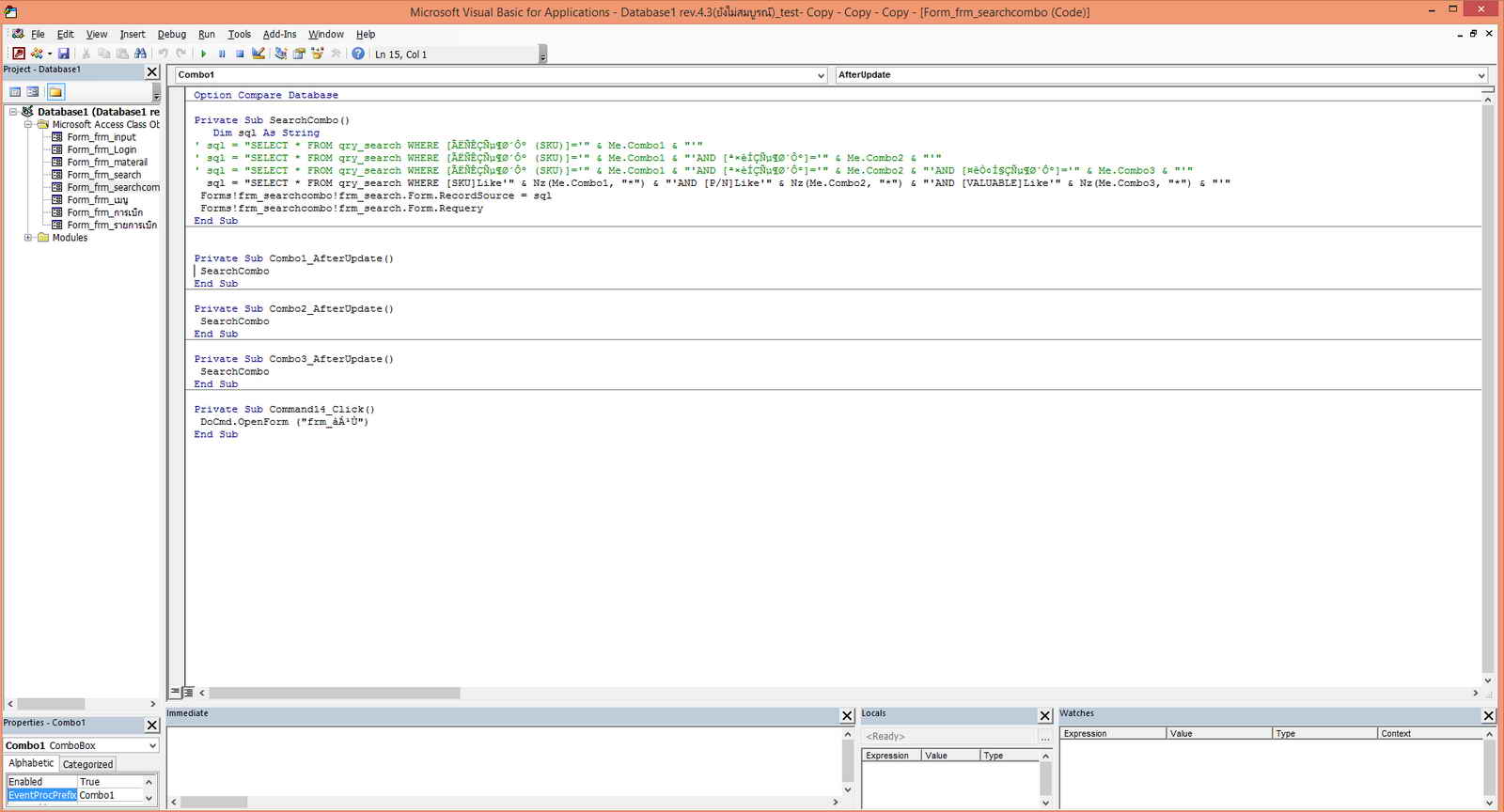Select Form_frm_search in the project tree
Viewport: 1504px width, 812px height.
pos(104,175)
